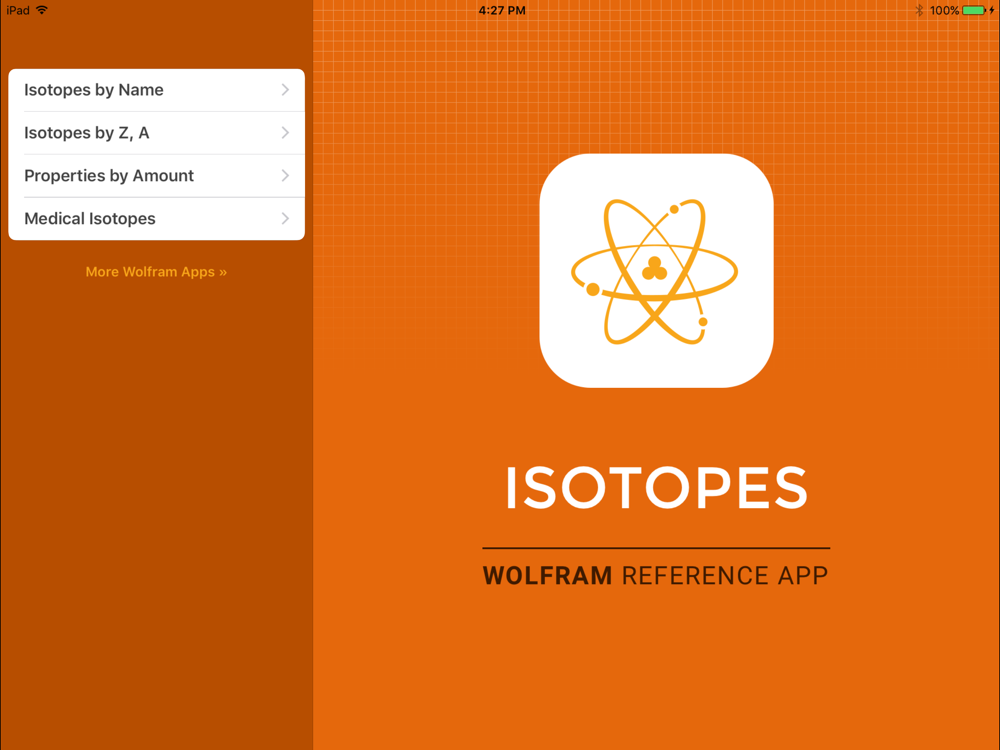1000x750 pixels.
Task: Tap the atom Isotopes app icon
Action: tap(656, 270)
